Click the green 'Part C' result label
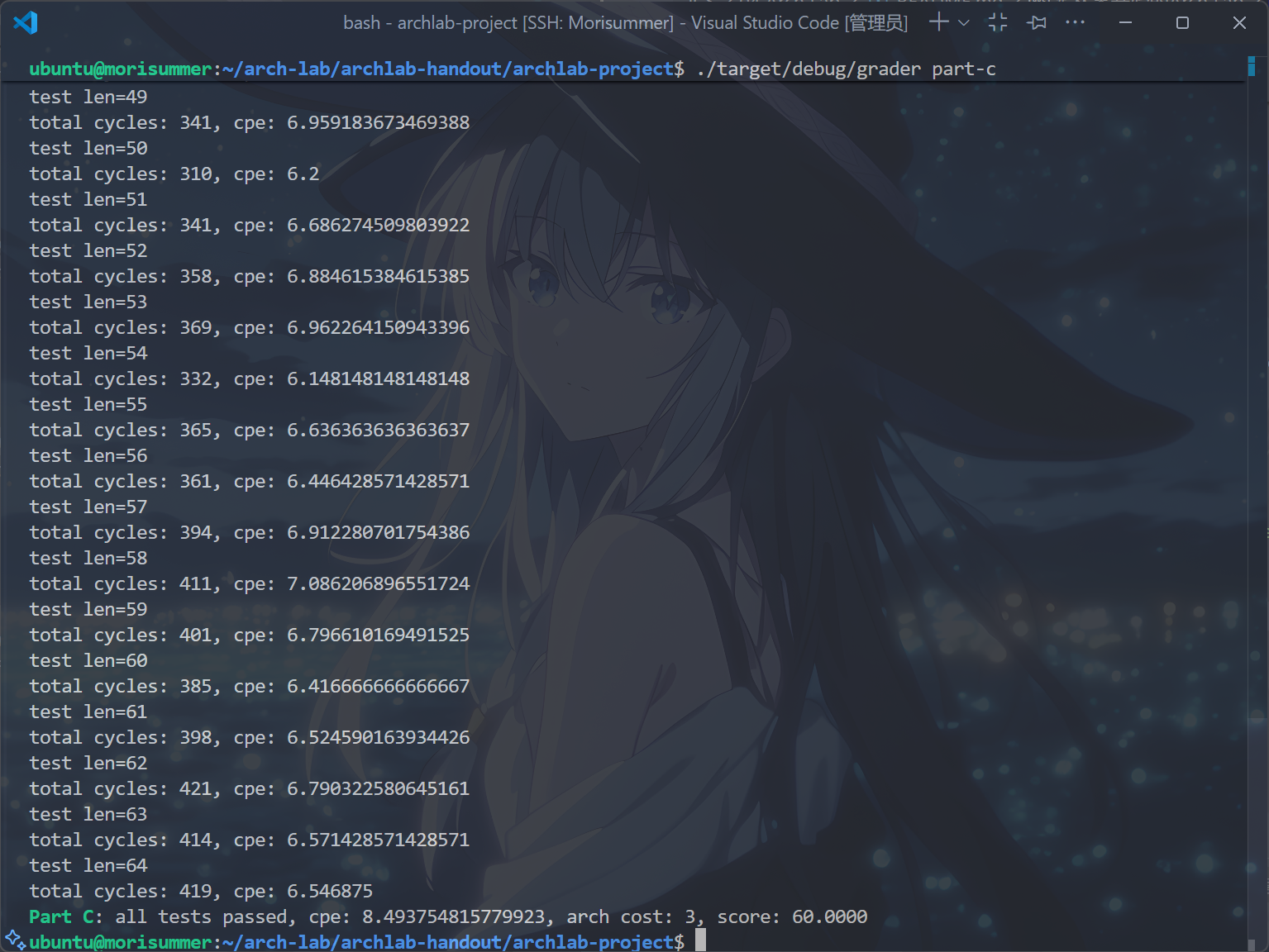Image resolution: width=1269 pixels, height=952 pixels. click(x=64, y=916)
